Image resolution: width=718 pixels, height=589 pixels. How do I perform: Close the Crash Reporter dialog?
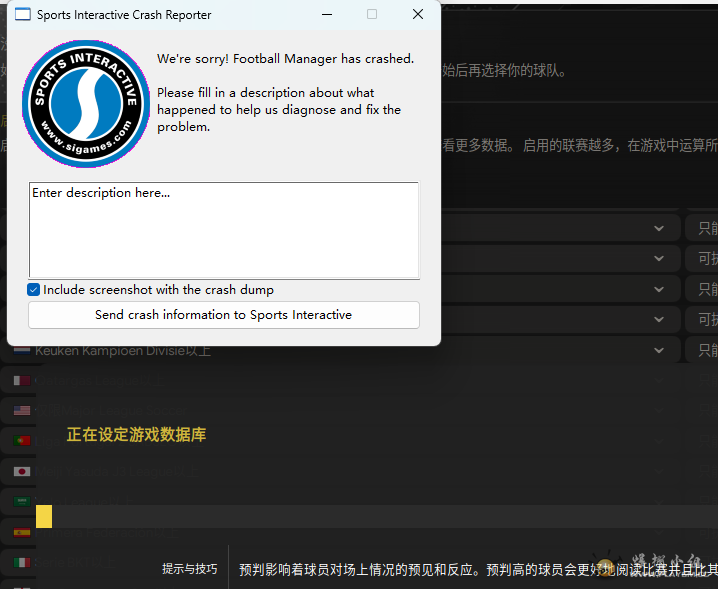pos(418,14)
